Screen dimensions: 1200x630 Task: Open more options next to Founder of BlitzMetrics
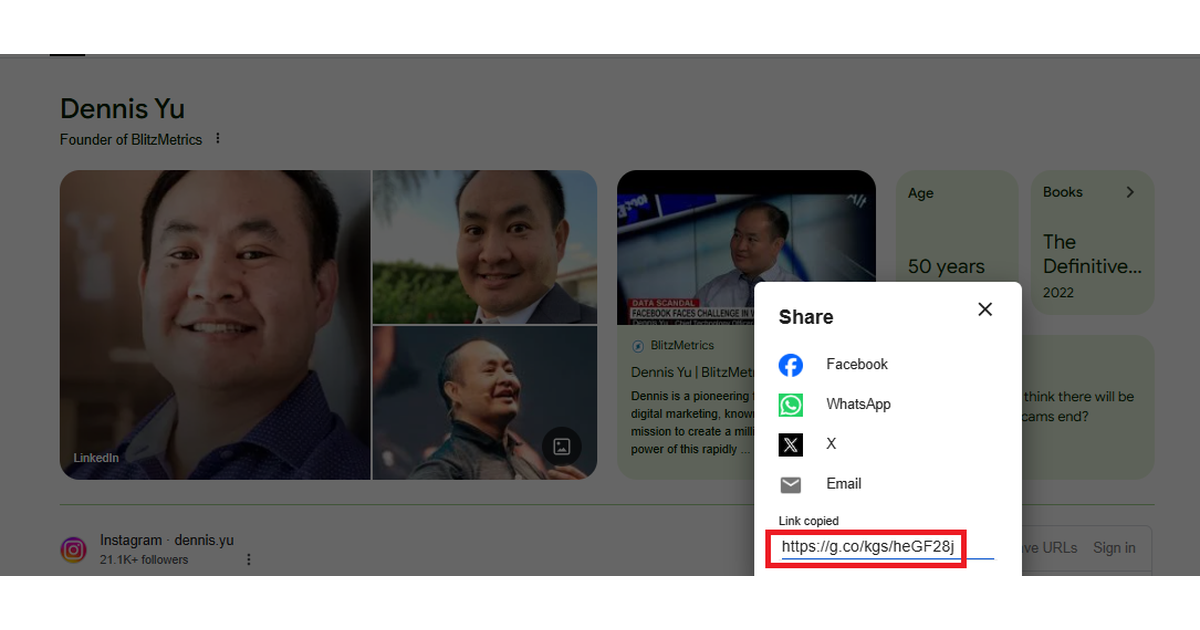click(218, 139)
